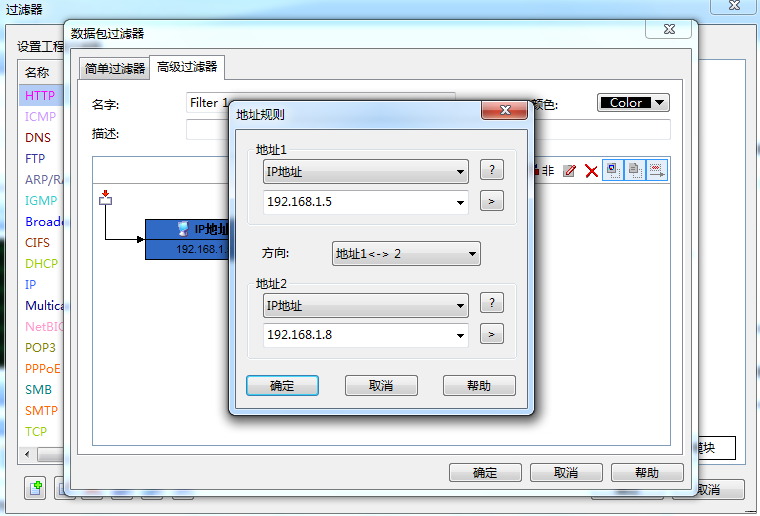The width and height of the screenshot is (760, 516).
Task: Open the 方向 direction dropdown
Action: [406, 253]
